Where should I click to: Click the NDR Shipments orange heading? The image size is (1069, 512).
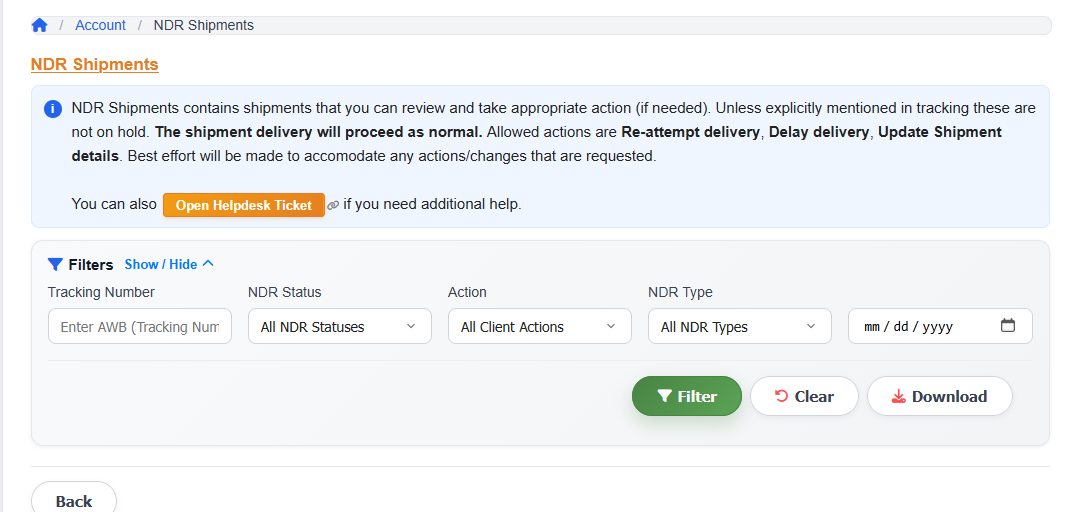pos(95,64)
